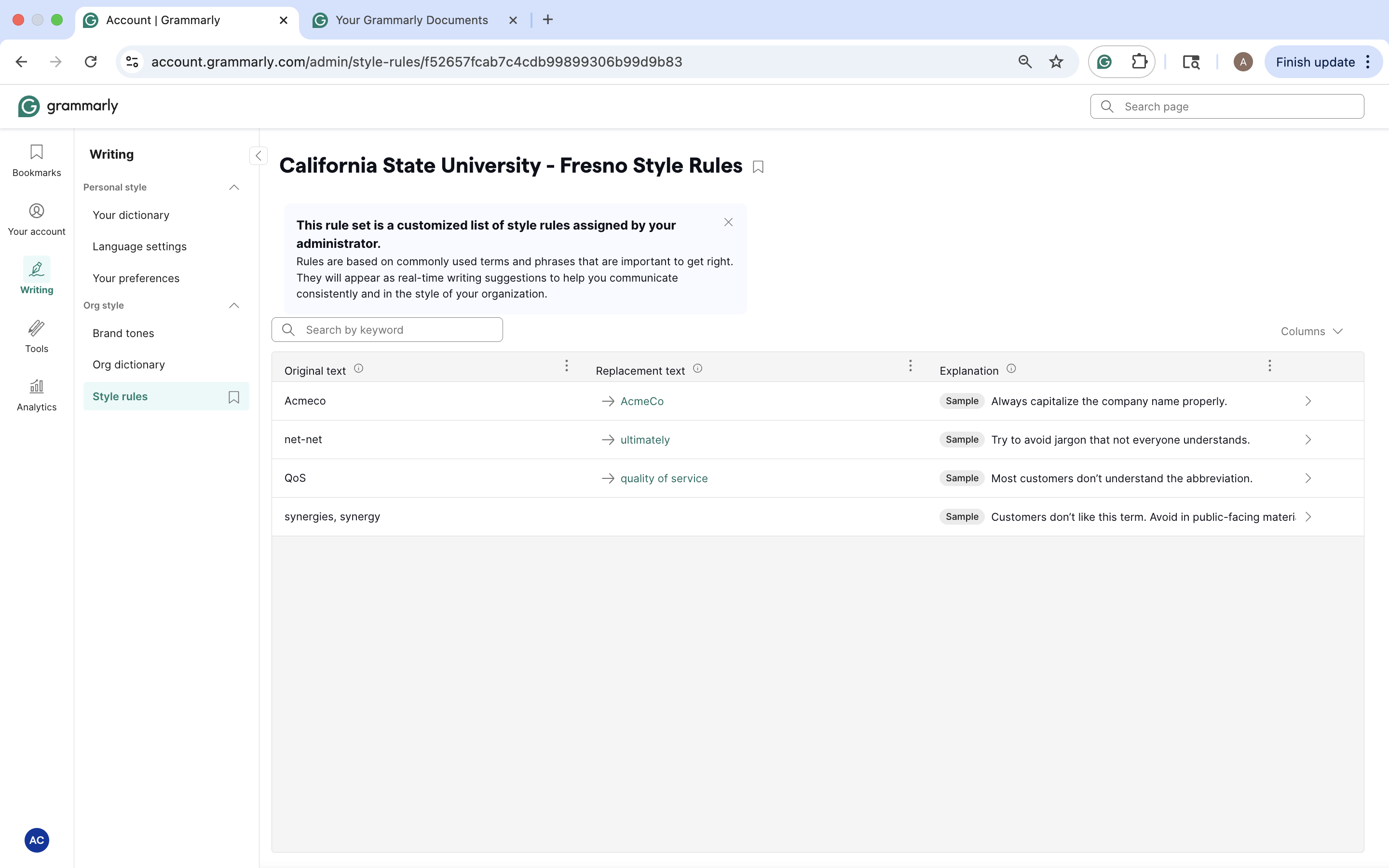Toggle bookmark next to the page title
The height and width of the screenshot is (868, 1389).
tap(758, 167)
